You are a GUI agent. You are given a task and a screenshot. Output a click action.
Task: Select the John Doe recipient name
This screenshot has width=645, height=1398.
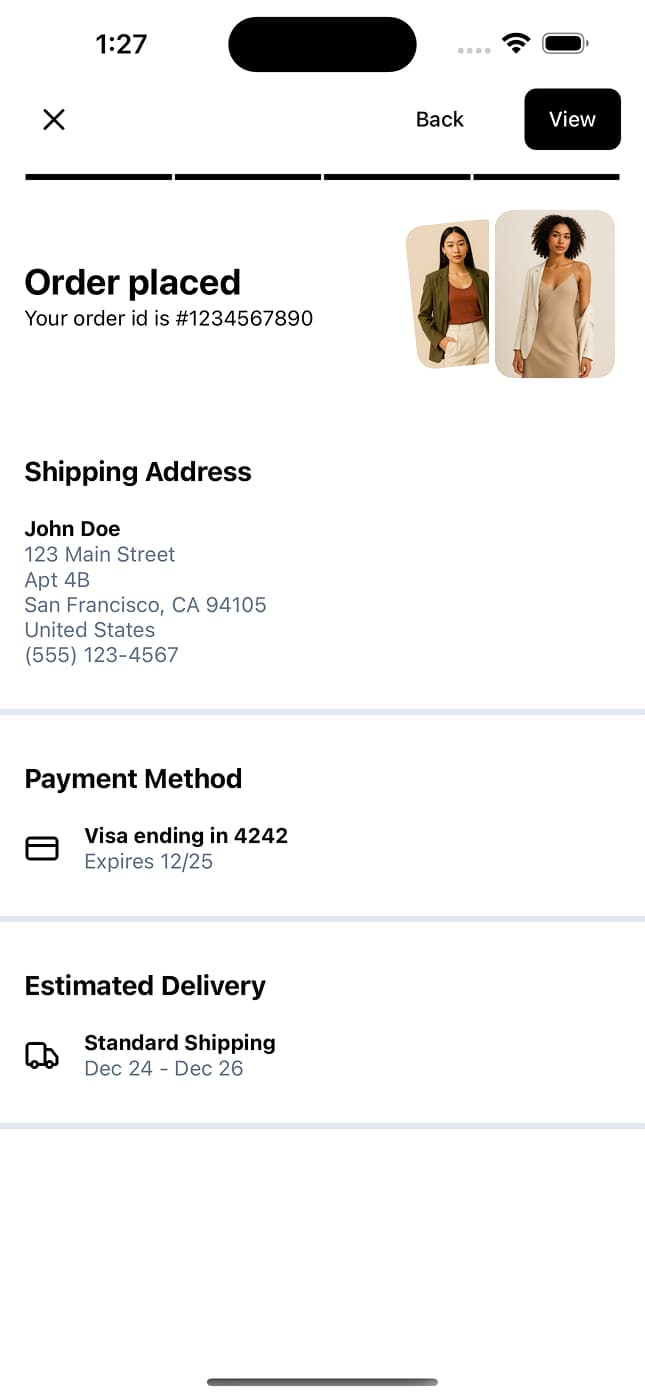pyautogui.click(x=72, y=529)
